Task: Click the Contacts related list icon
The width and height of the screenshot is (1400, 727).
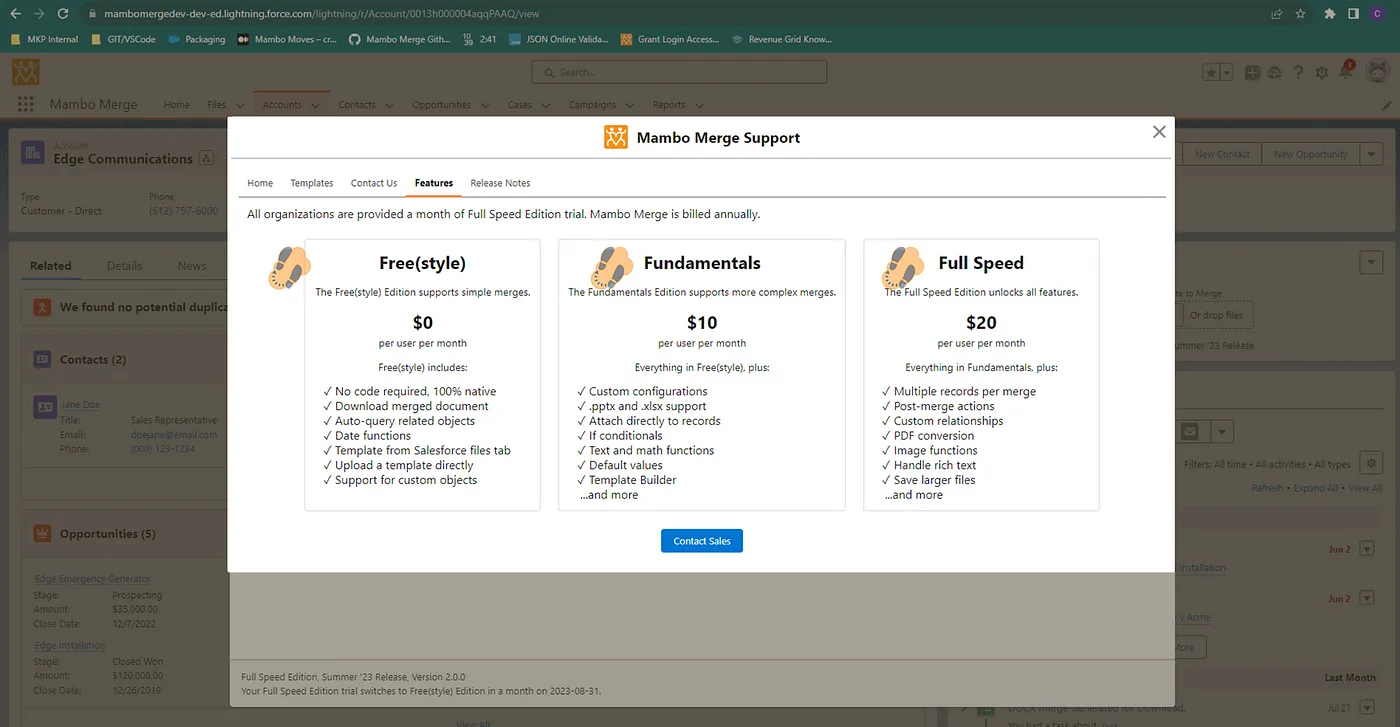Action: tap(43, 359)
